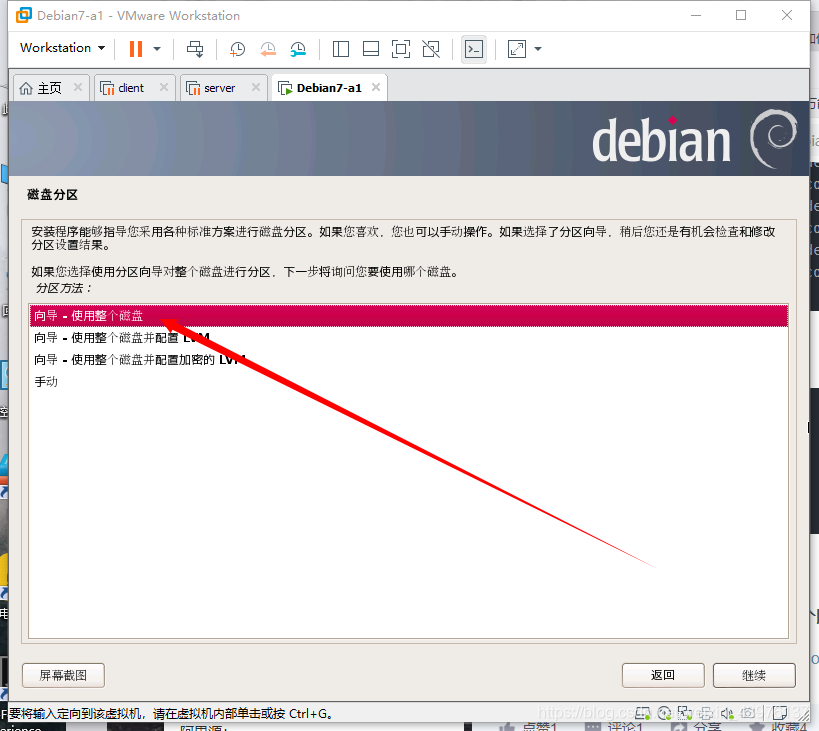Click the 返回 back button
This screenshot has width=819, height=731.
tap(663, 675)
